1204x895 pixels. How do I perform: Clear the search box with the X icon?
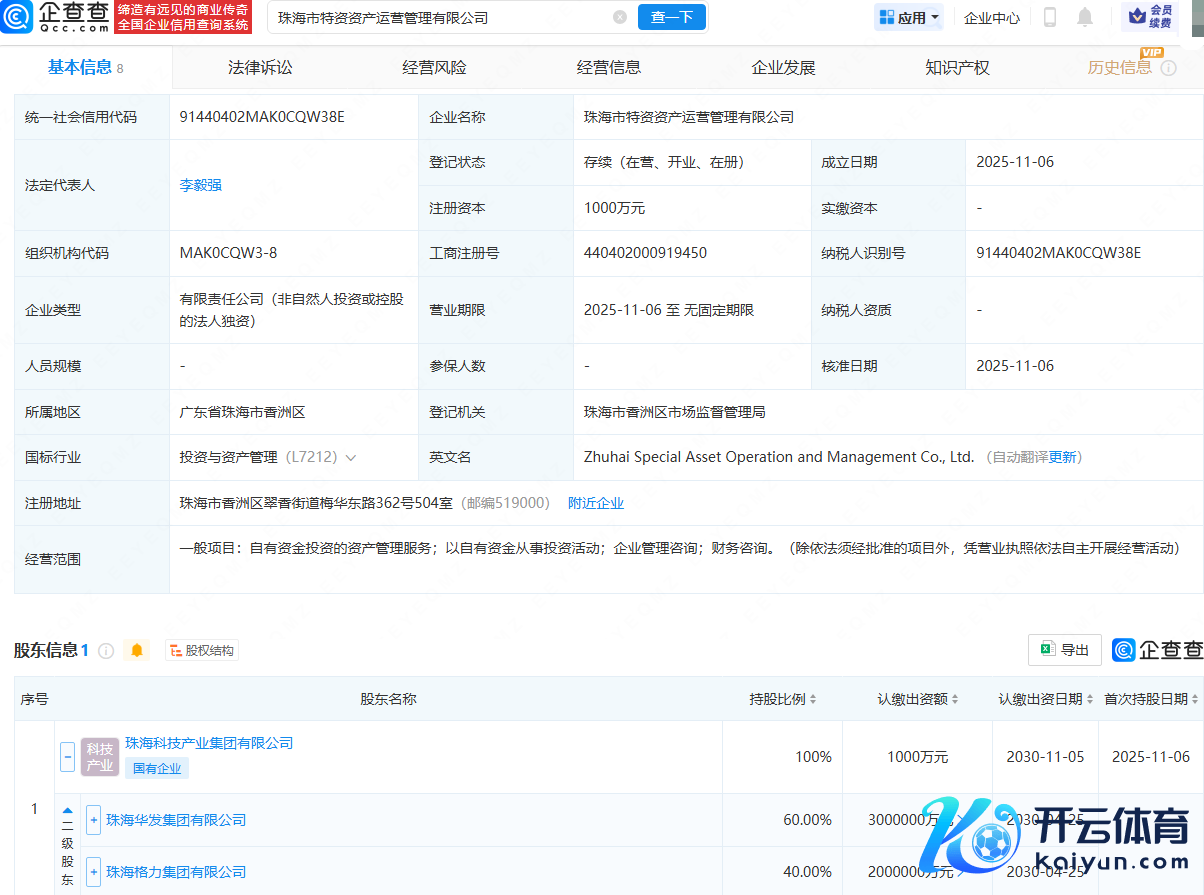pos(620,17)
